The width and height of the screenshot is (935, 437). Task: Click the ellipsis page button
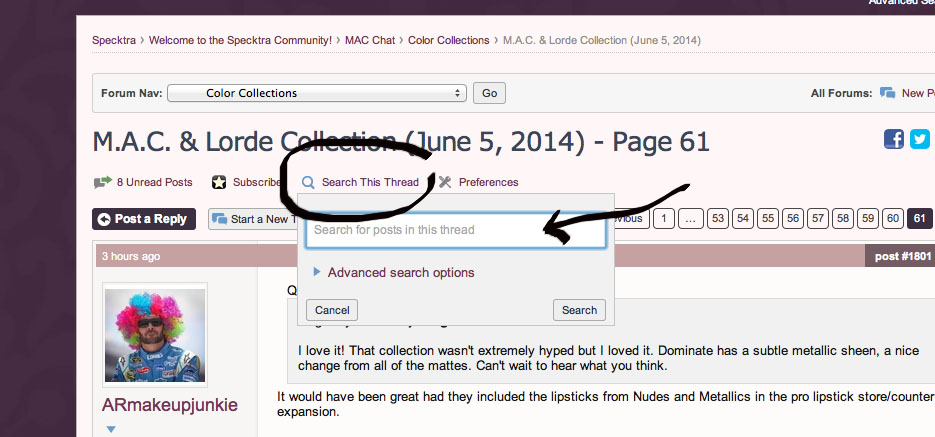click(x=691, y=219)
